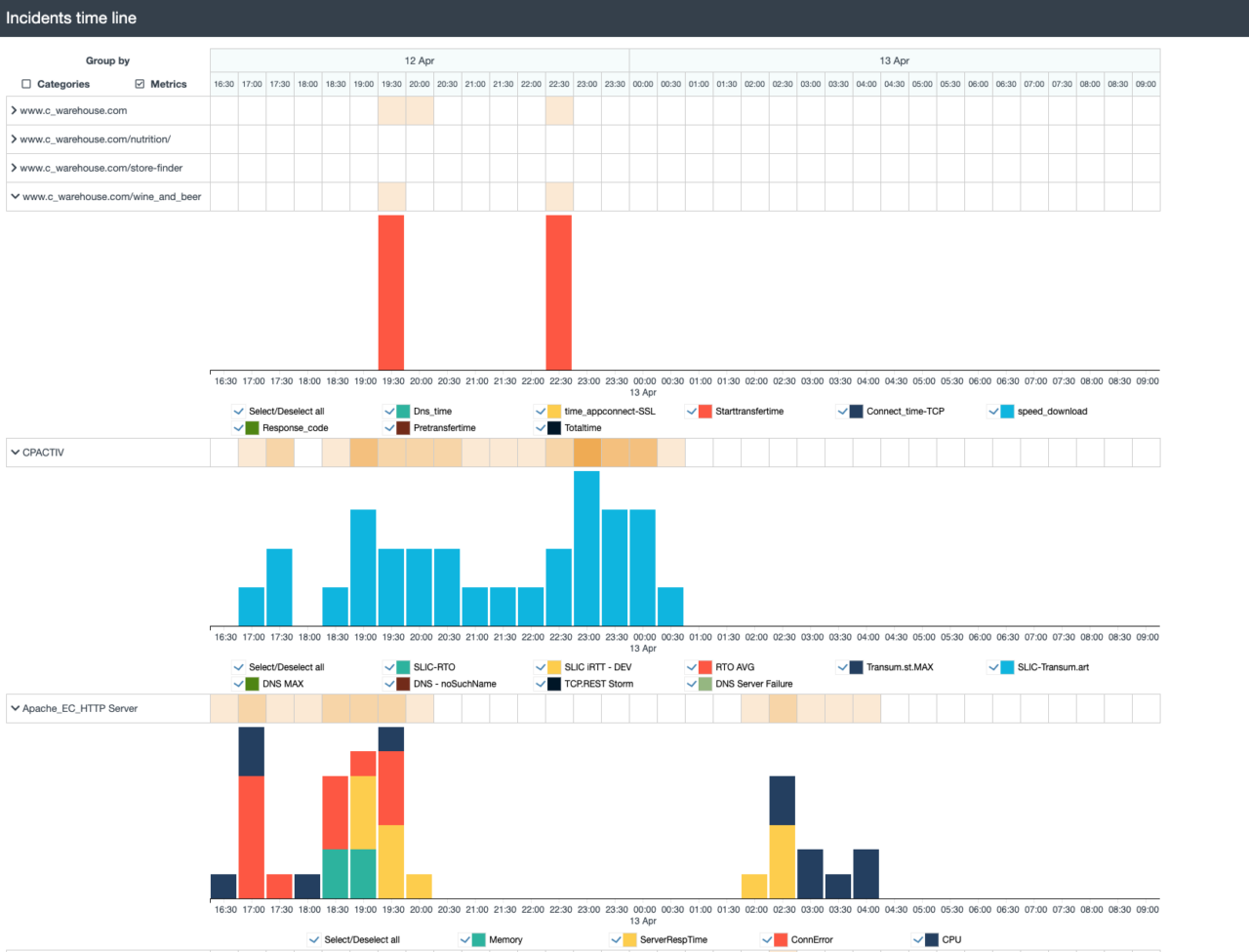
Task: Collapse the Apache_EC_HTTP Server group
Action: (x=14, y=708)
